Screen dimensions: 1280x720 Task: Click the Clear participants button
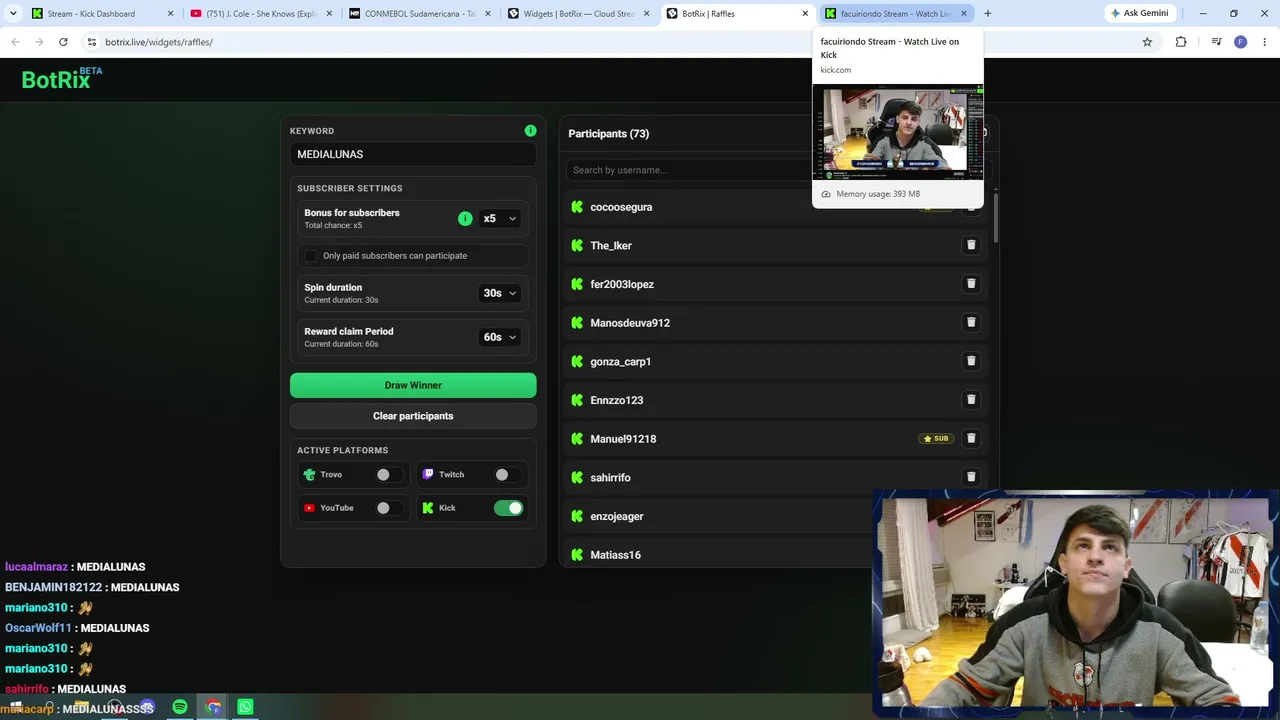[413, 416]
